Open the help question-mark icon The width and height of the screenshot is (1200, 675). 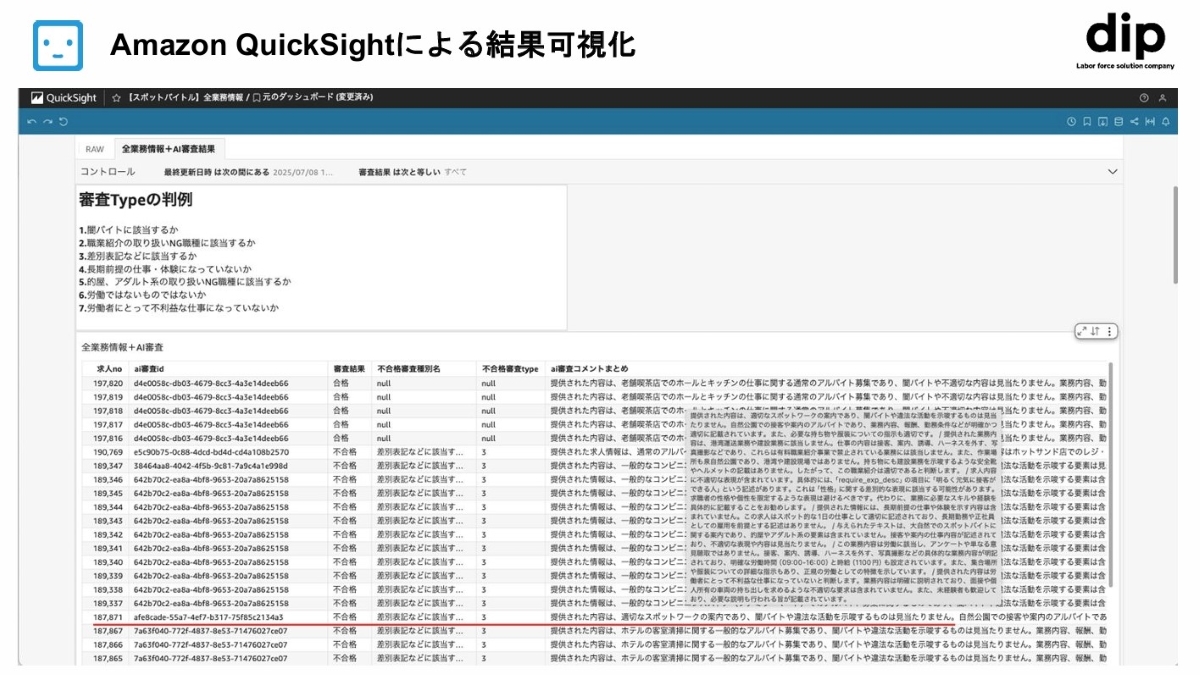pos(1144,98)
